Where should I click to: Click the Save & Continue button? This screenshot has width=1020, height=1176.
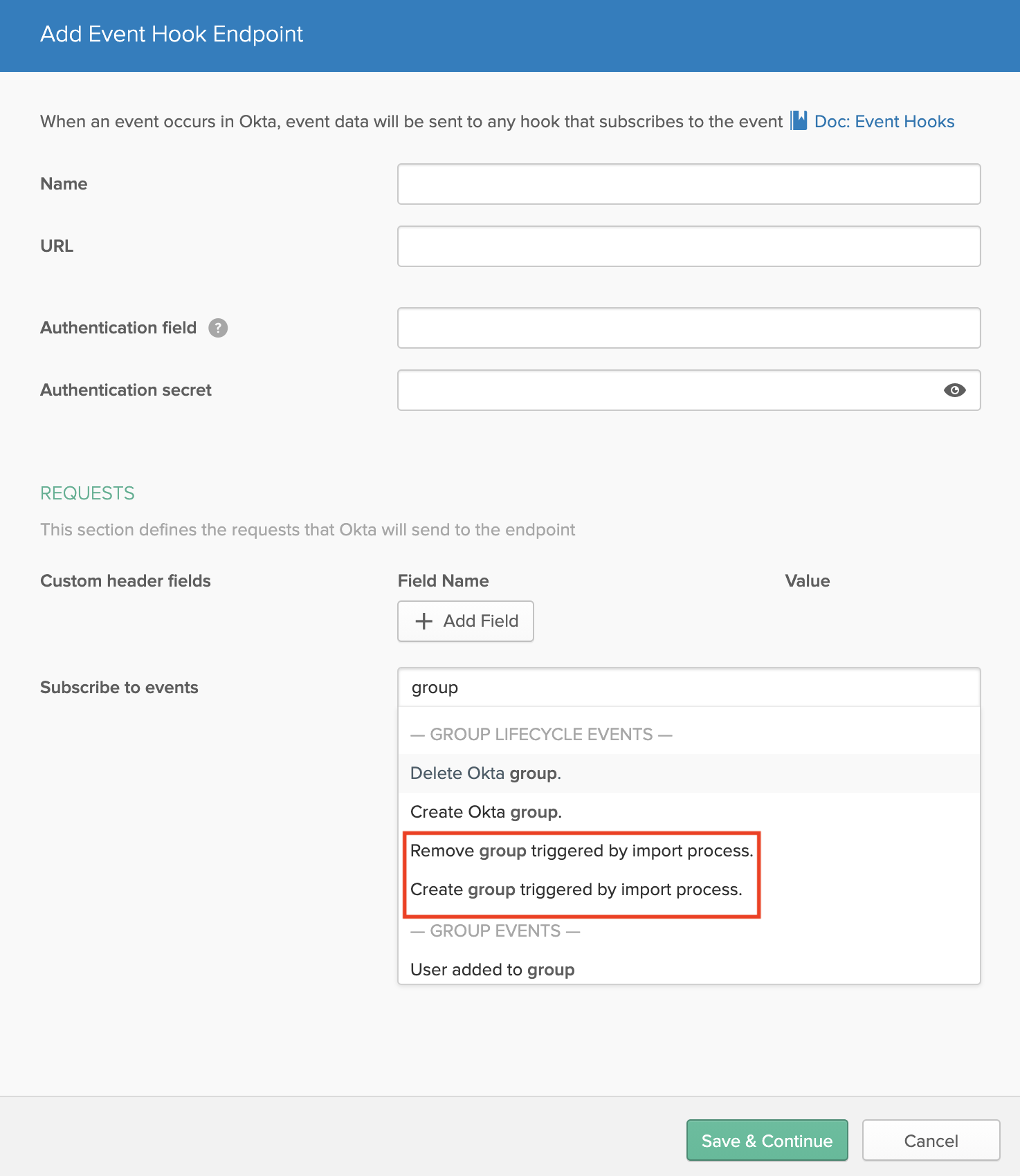pyautogui.click(x=767, y=1141)
